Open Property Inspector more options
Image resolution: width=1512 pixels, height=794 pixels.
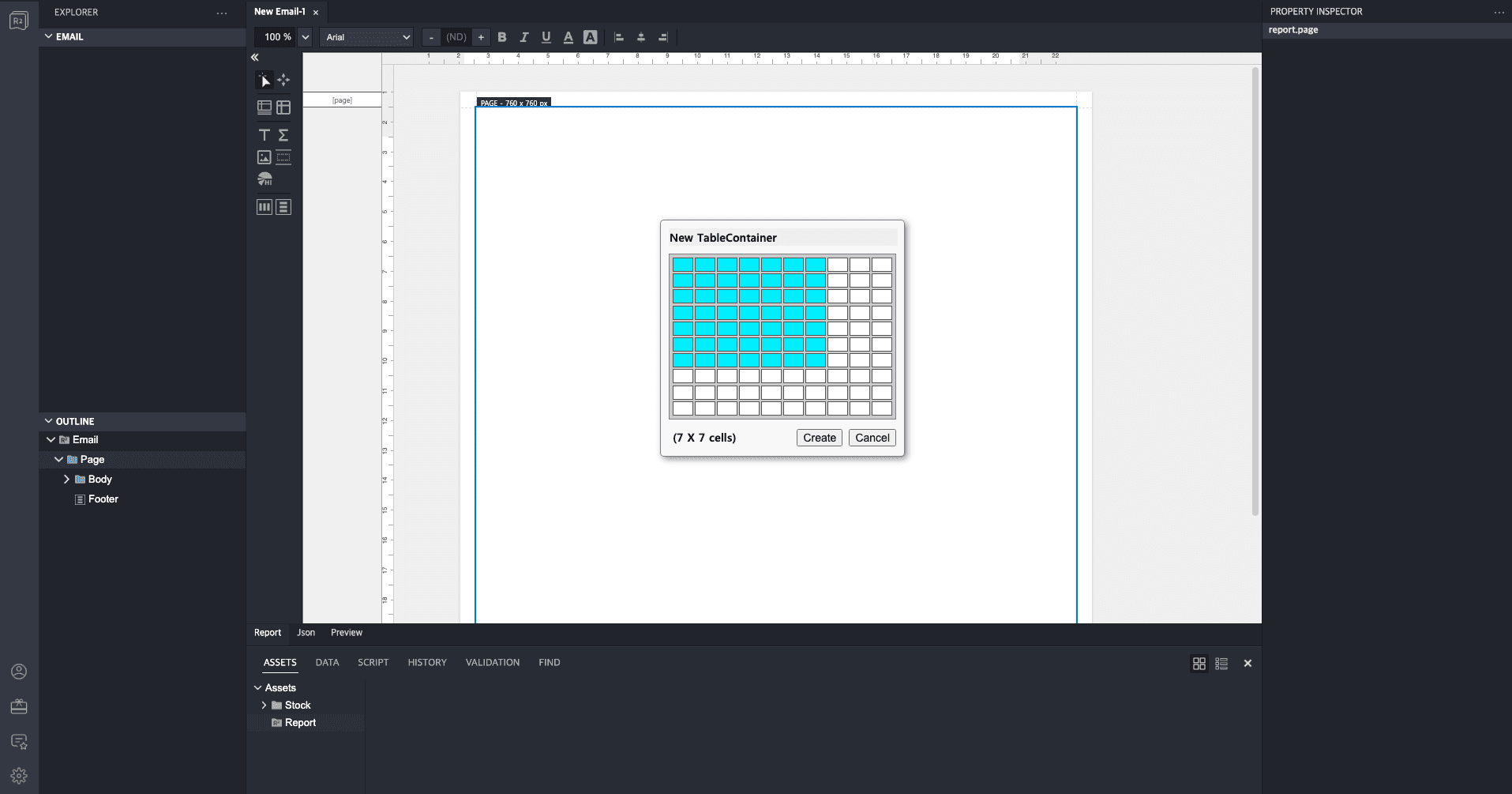point(1499,12)
